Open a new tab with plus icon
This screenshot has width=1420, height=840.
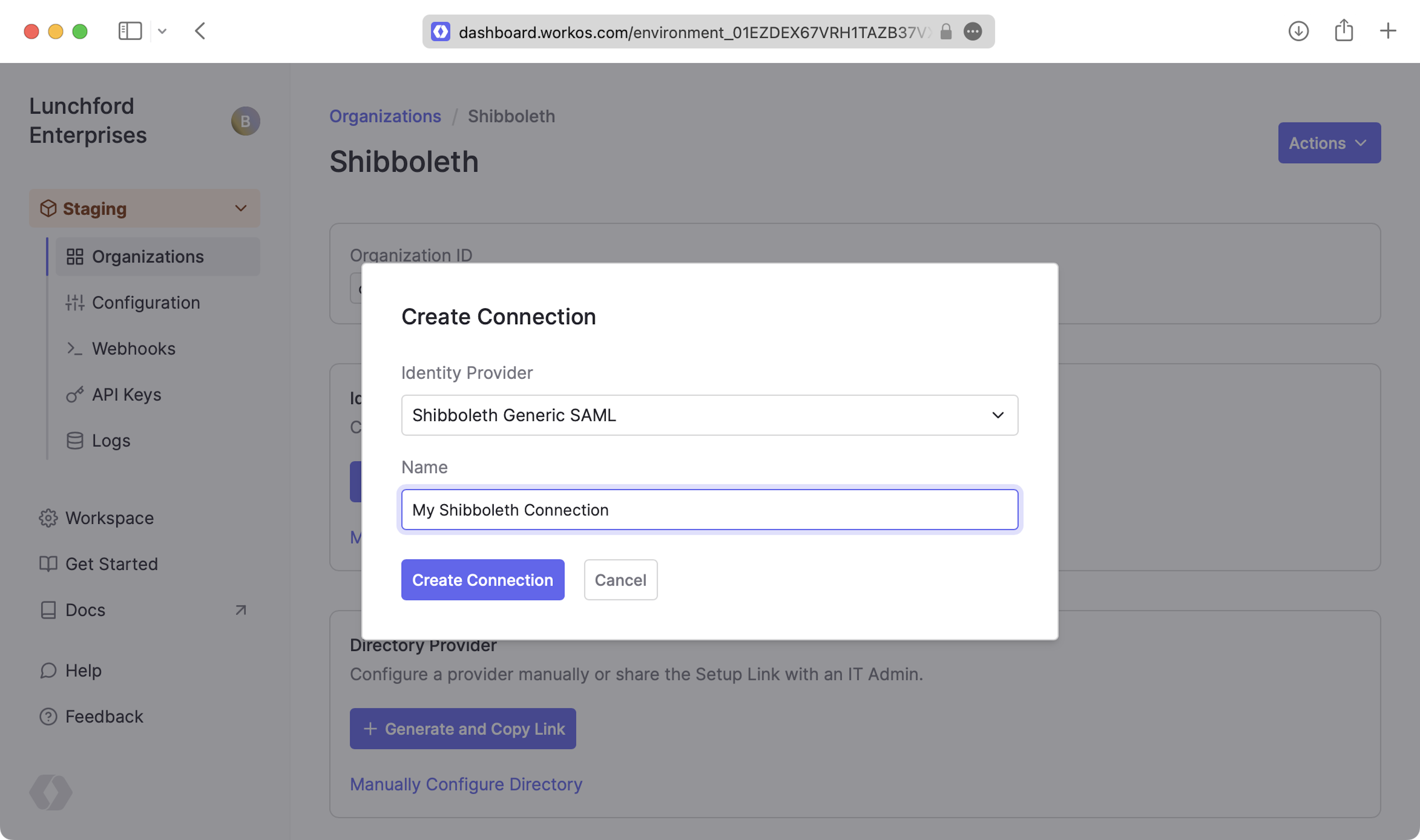tap(1388, 31)
